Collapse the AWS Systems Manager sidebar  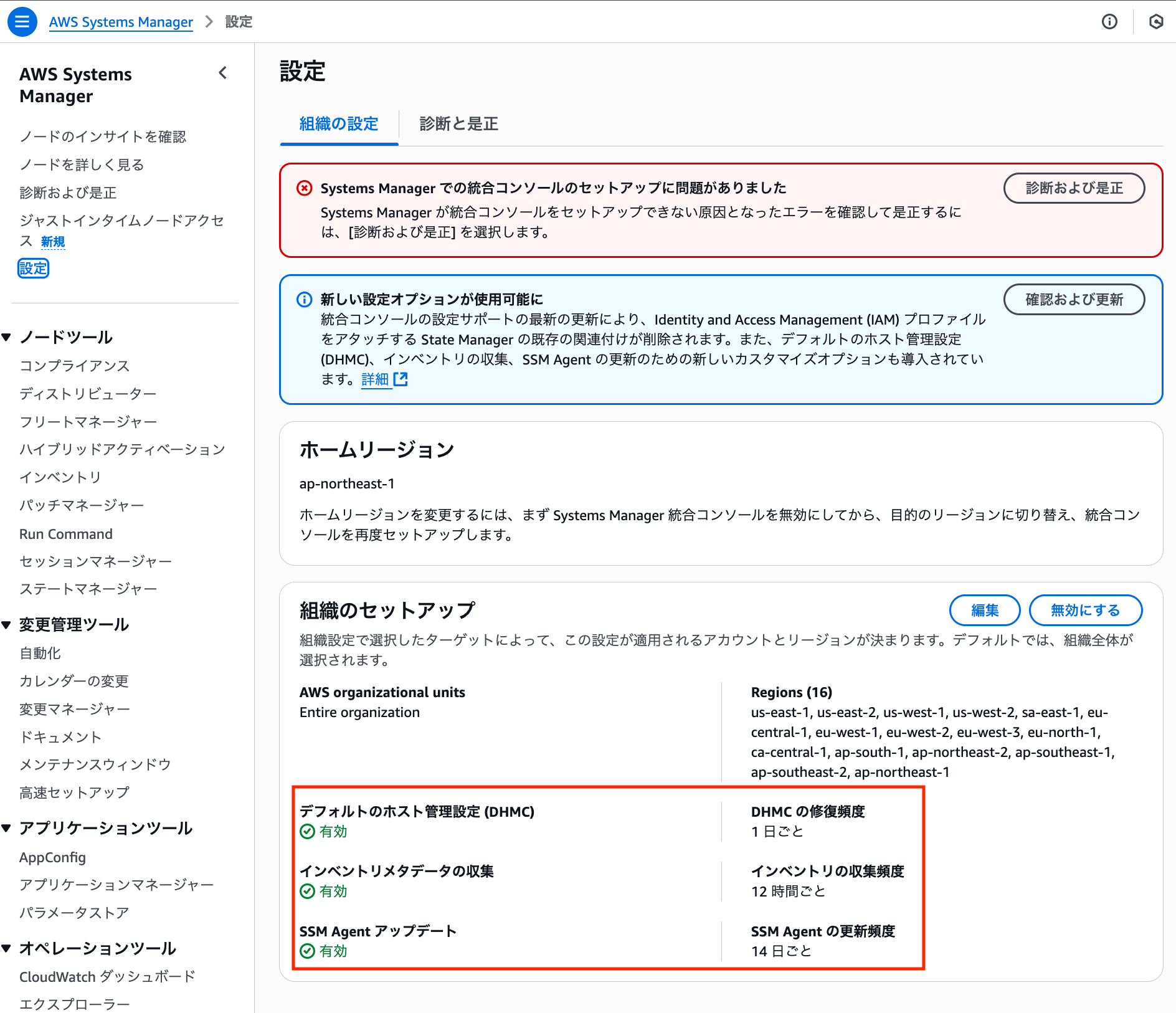223,73
